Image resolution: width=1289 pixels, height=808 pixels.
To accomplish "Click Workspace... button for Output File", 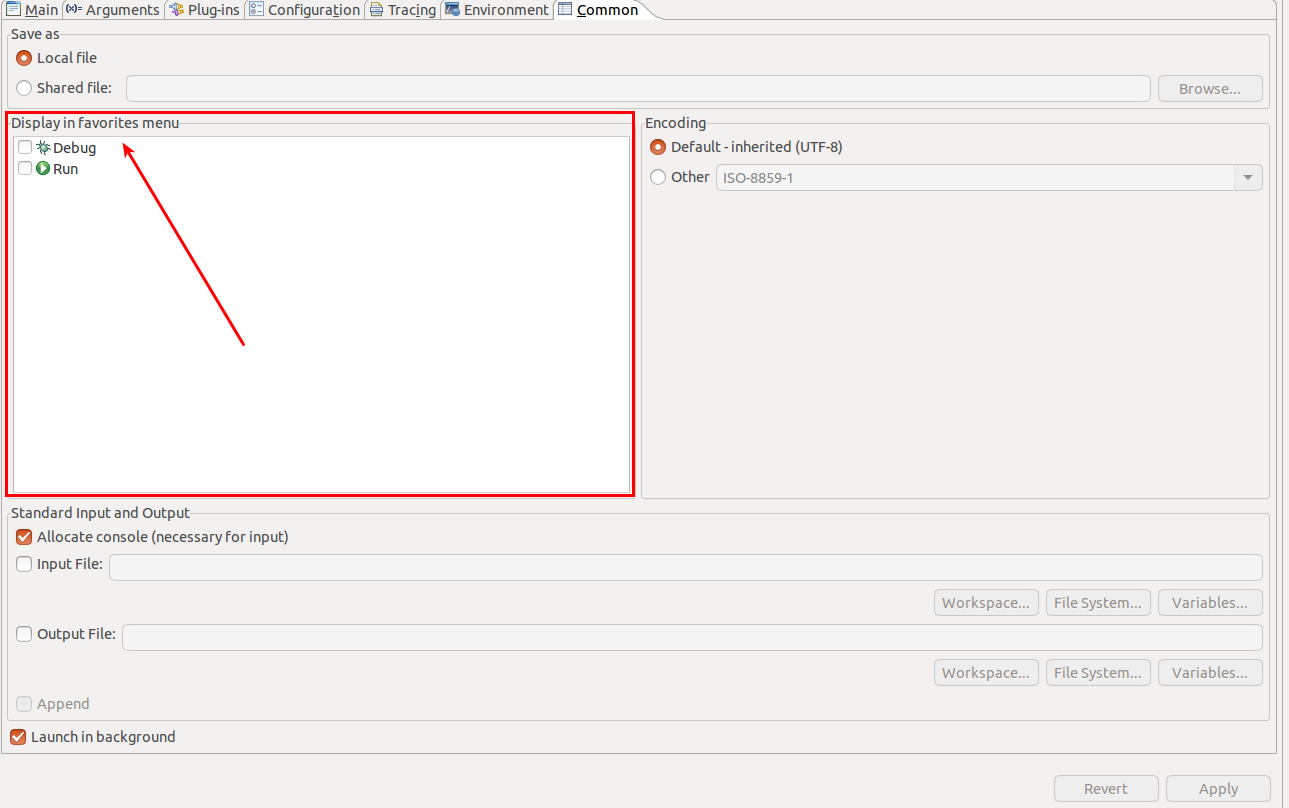I will (x=986, y=673).
